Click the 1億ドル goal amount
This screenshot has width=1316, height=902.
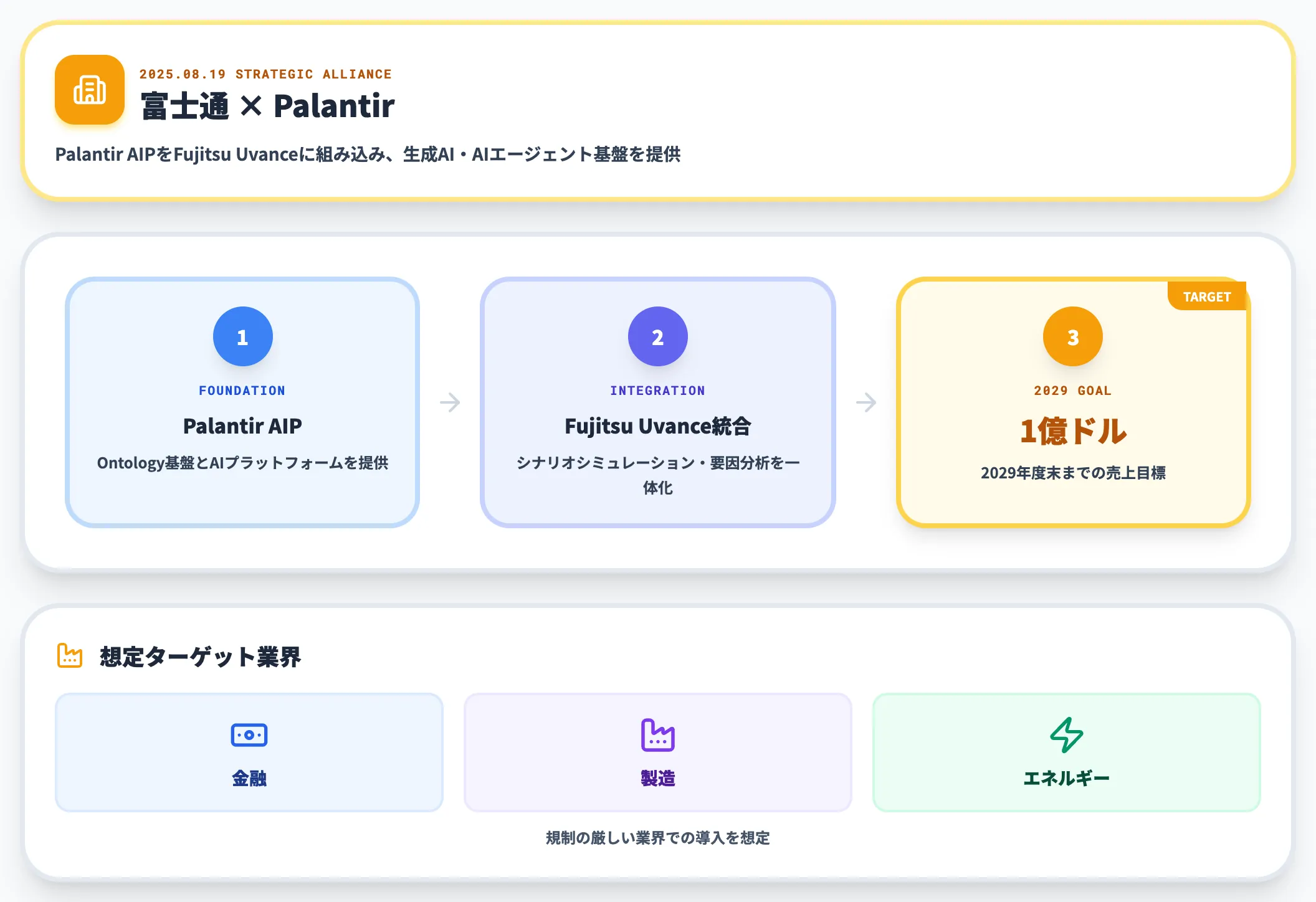[1073, 431]
